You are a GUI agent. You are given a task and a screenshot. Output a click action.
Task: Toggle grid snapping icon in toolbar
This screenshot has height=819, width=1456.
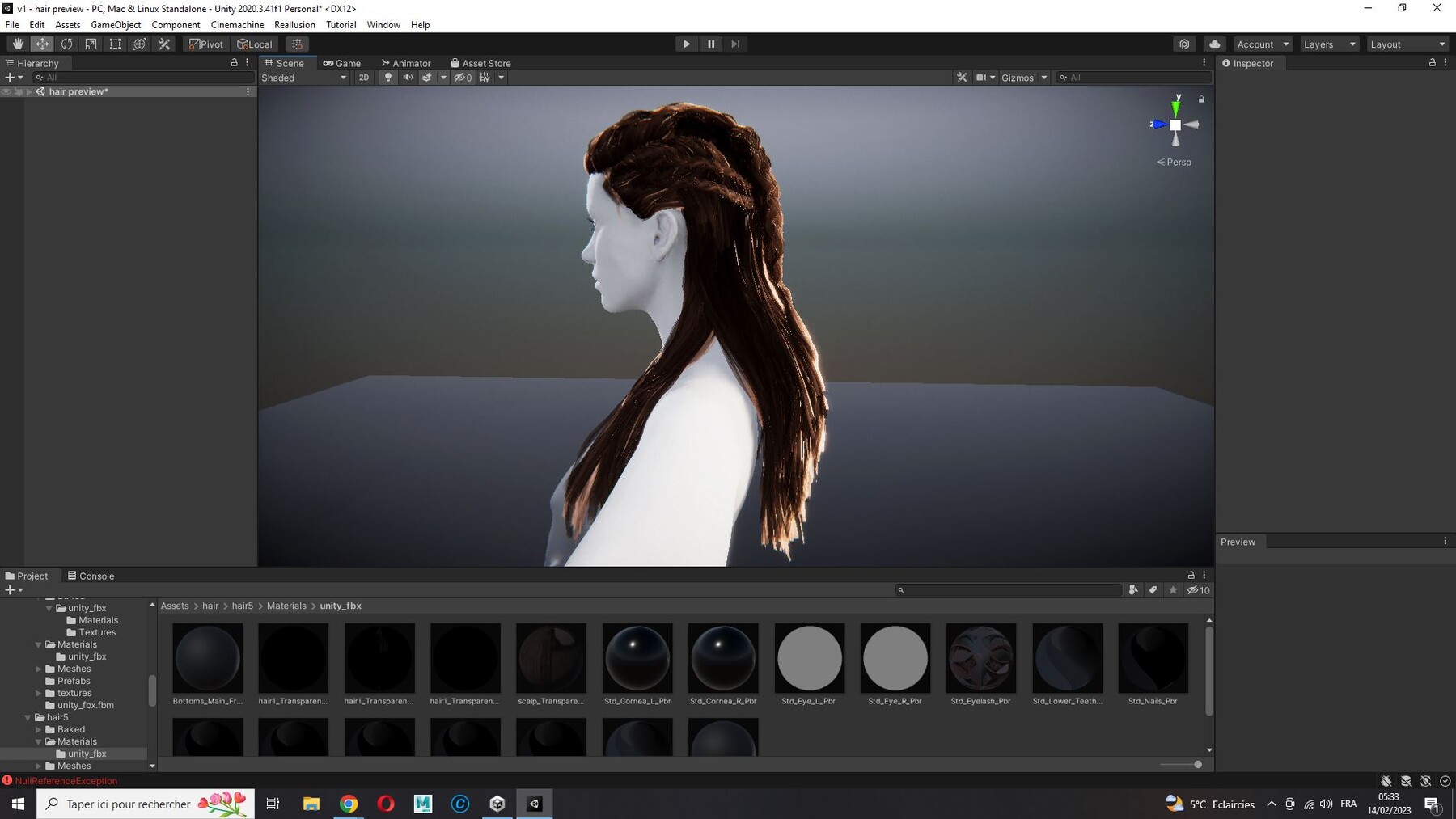[x=297, y=44]
